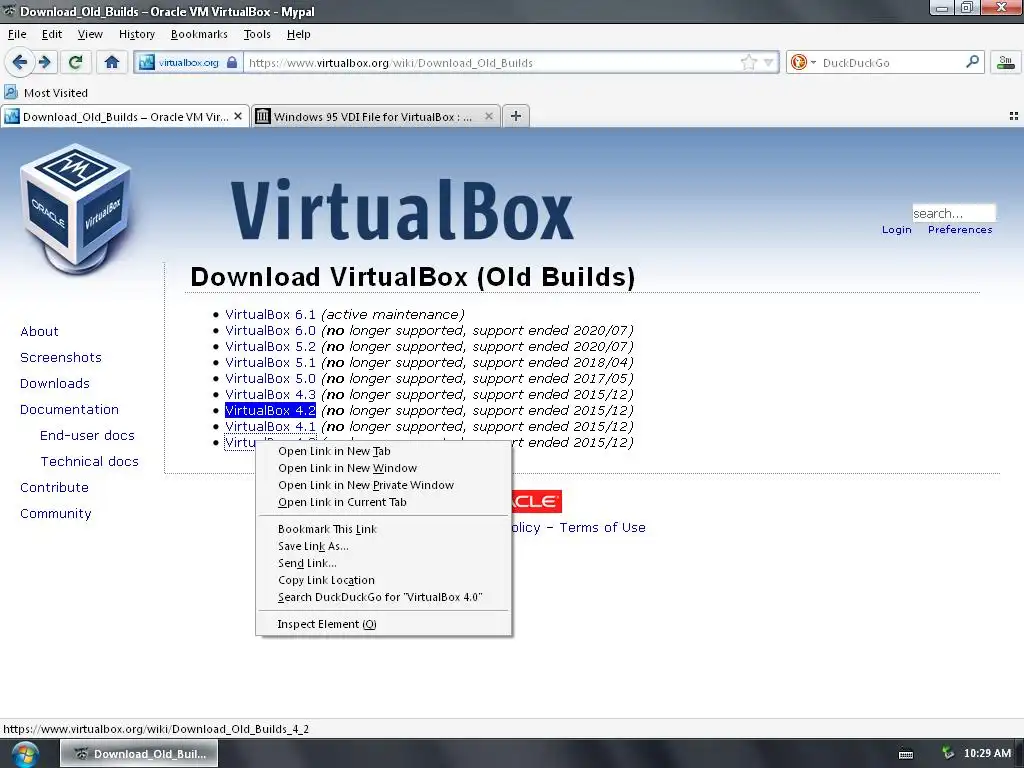Click the Login link
The height and width of the screenshot is (768, 1024).
(x=897, y=230)
